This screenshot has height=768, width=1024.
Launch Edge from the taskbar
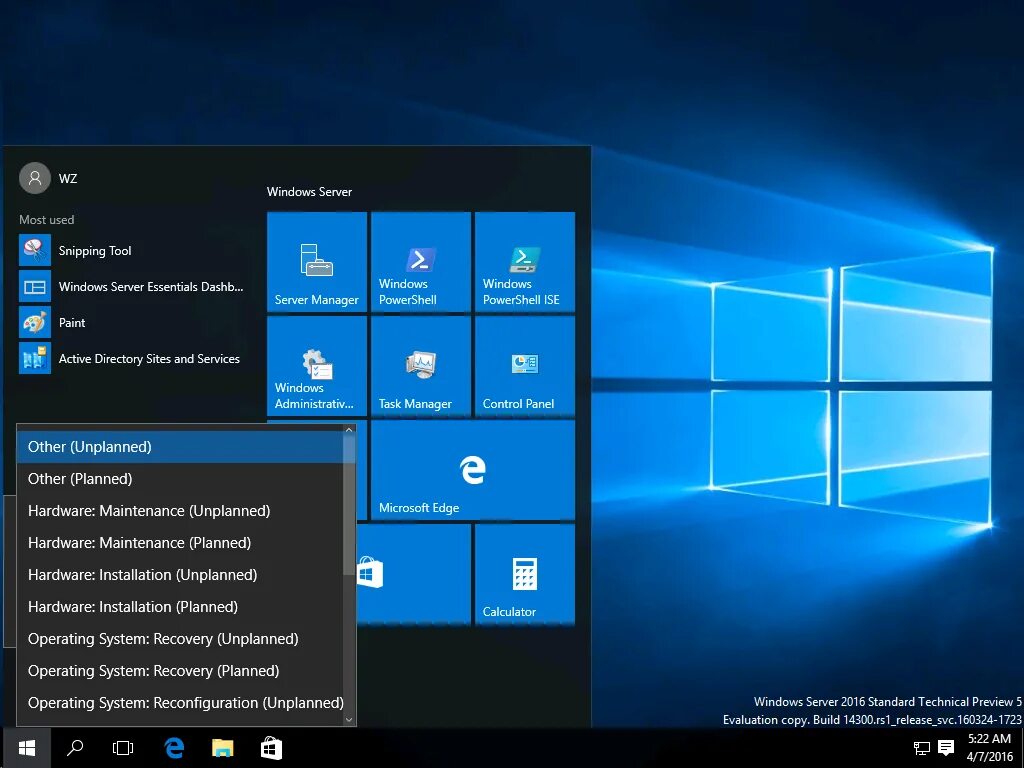pos(173,748)
